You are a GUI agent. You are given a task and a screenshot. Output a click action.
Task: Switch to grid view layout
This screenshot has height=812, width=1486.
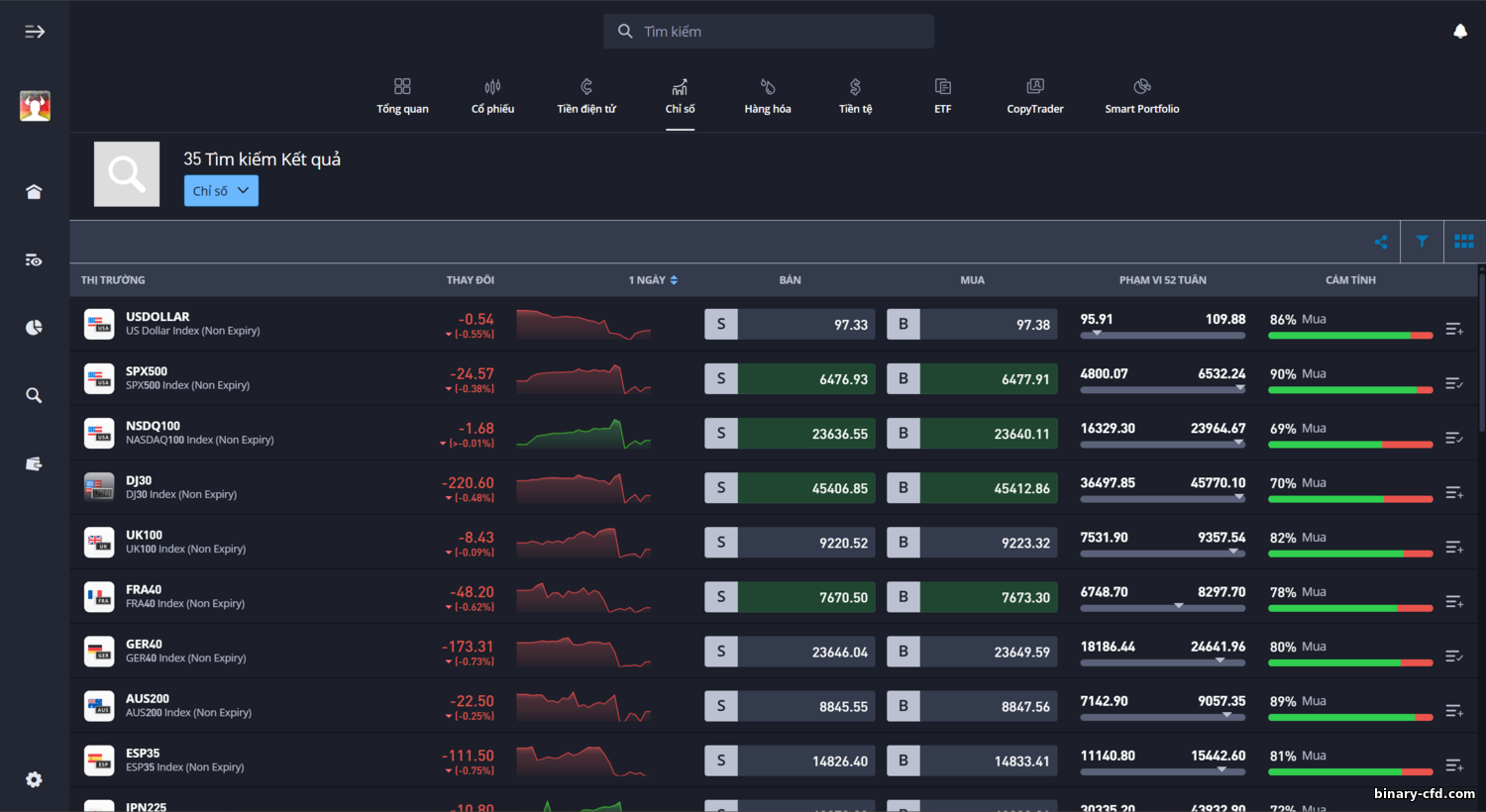1464,242
